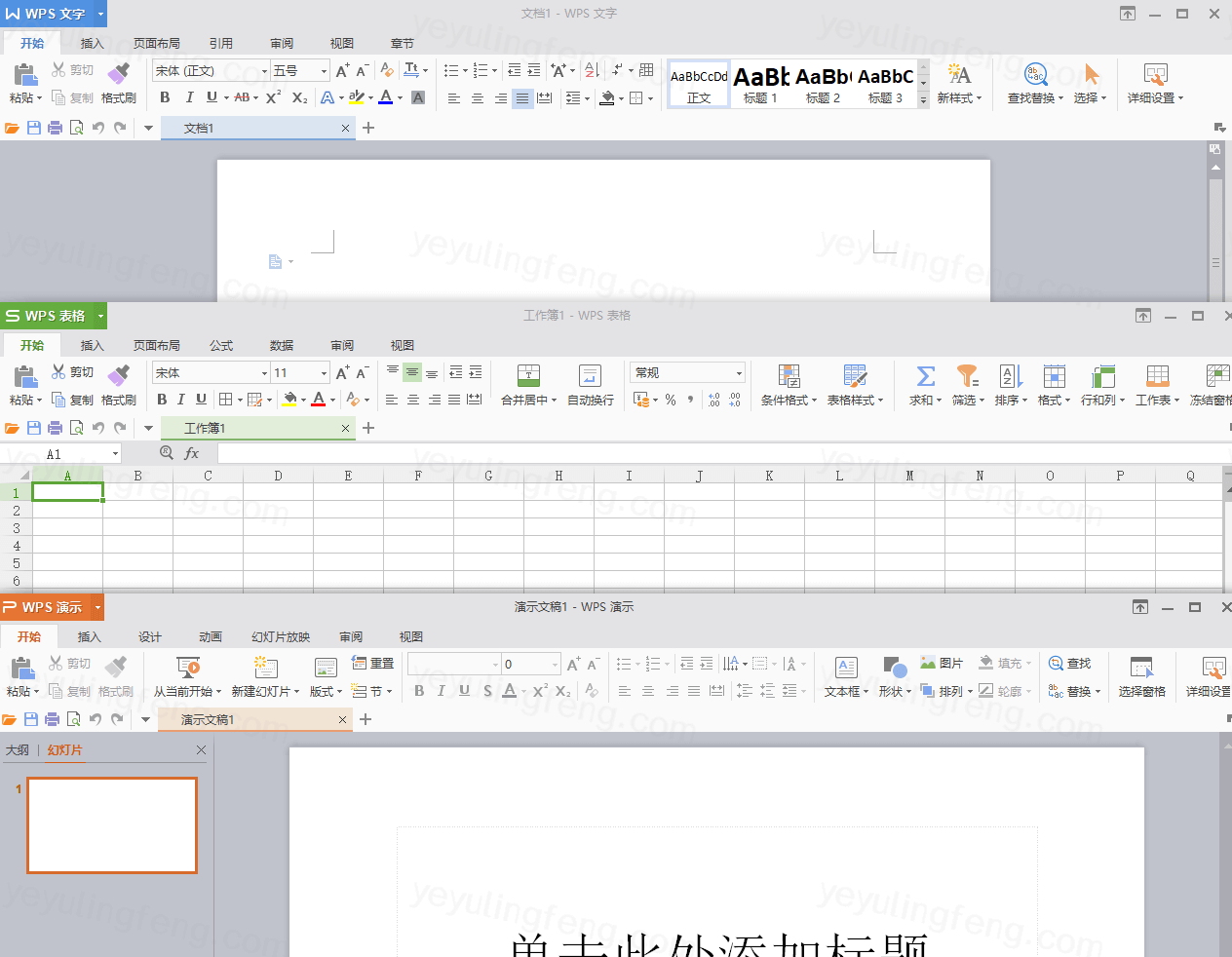
Task: Select column D header in spreadsheet
Action: (278, 476)
